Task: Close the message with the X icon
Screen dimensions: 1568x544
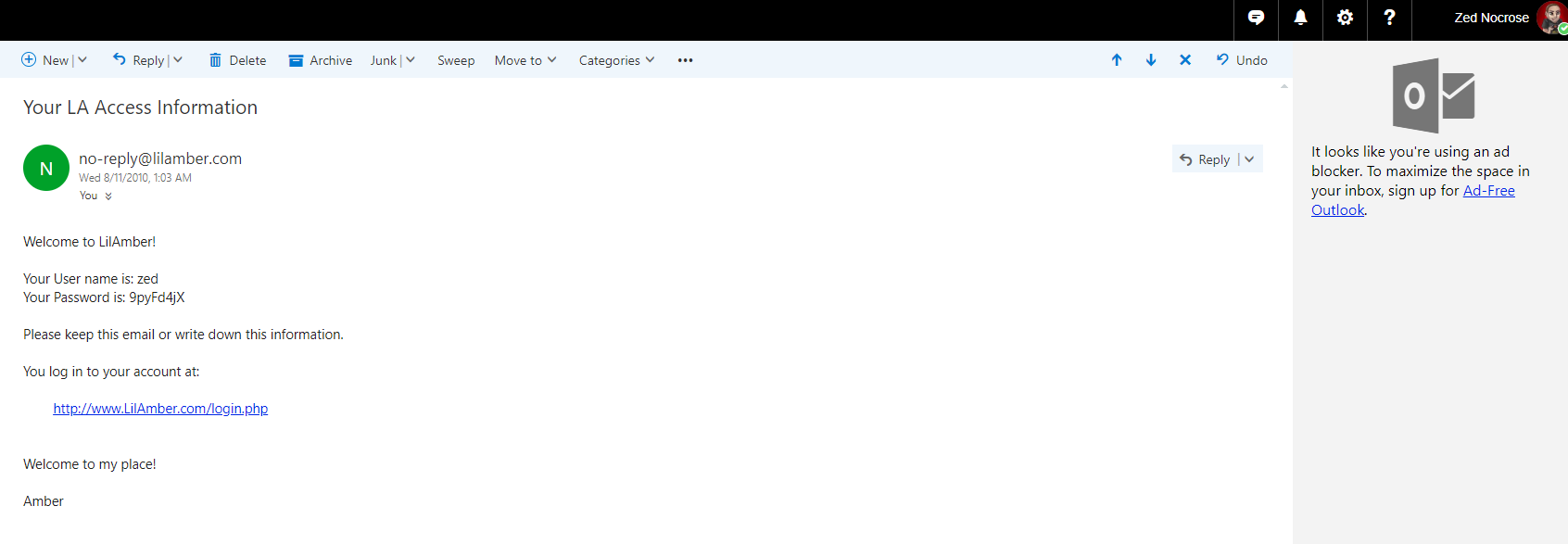Action: [1185, 60]
